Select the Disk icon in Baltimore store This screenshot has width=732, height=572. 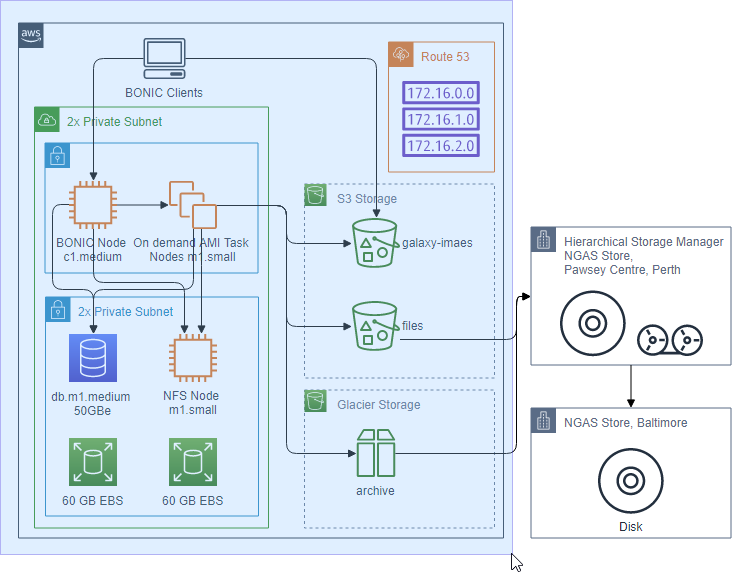pyautogui.click(x=631, y=480)
